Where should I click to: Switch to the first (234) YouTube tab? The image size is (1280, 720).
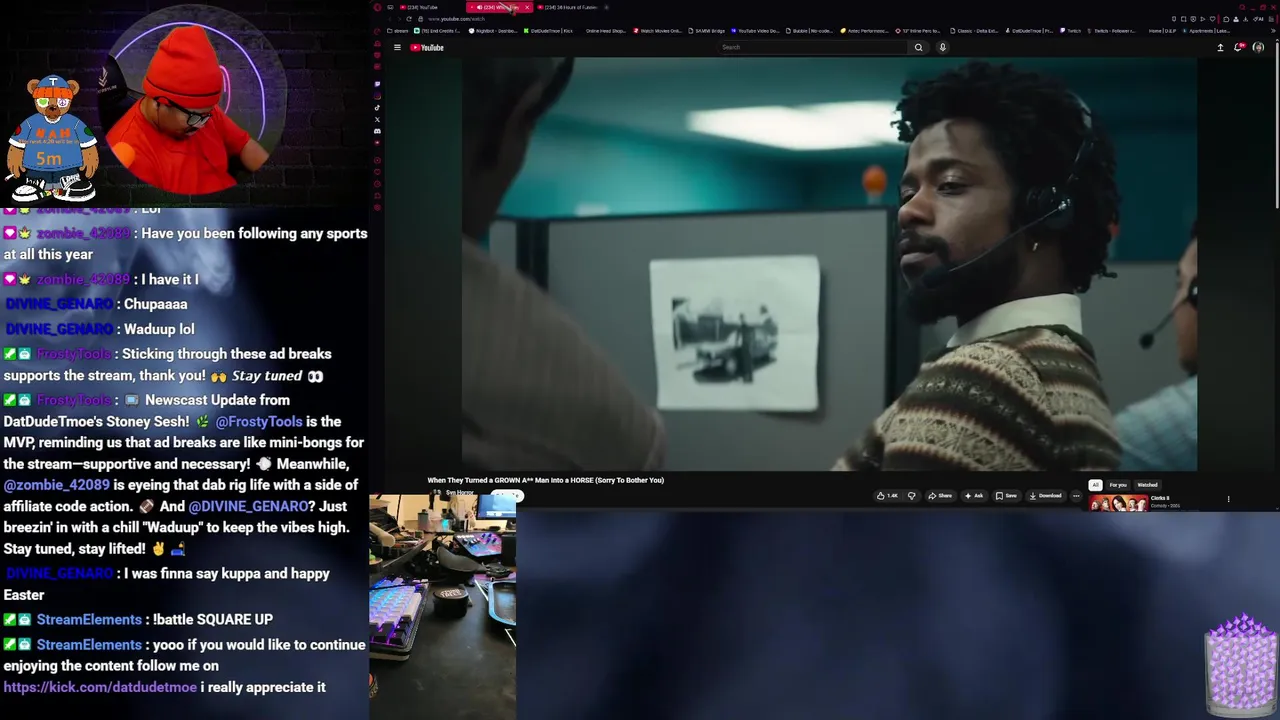click(420, 7)
